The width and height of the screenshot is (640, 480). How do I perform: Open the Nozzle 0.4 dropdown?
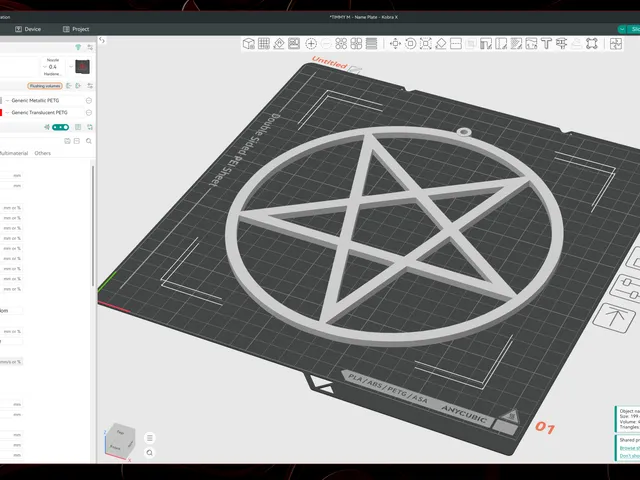coord(53,67)
